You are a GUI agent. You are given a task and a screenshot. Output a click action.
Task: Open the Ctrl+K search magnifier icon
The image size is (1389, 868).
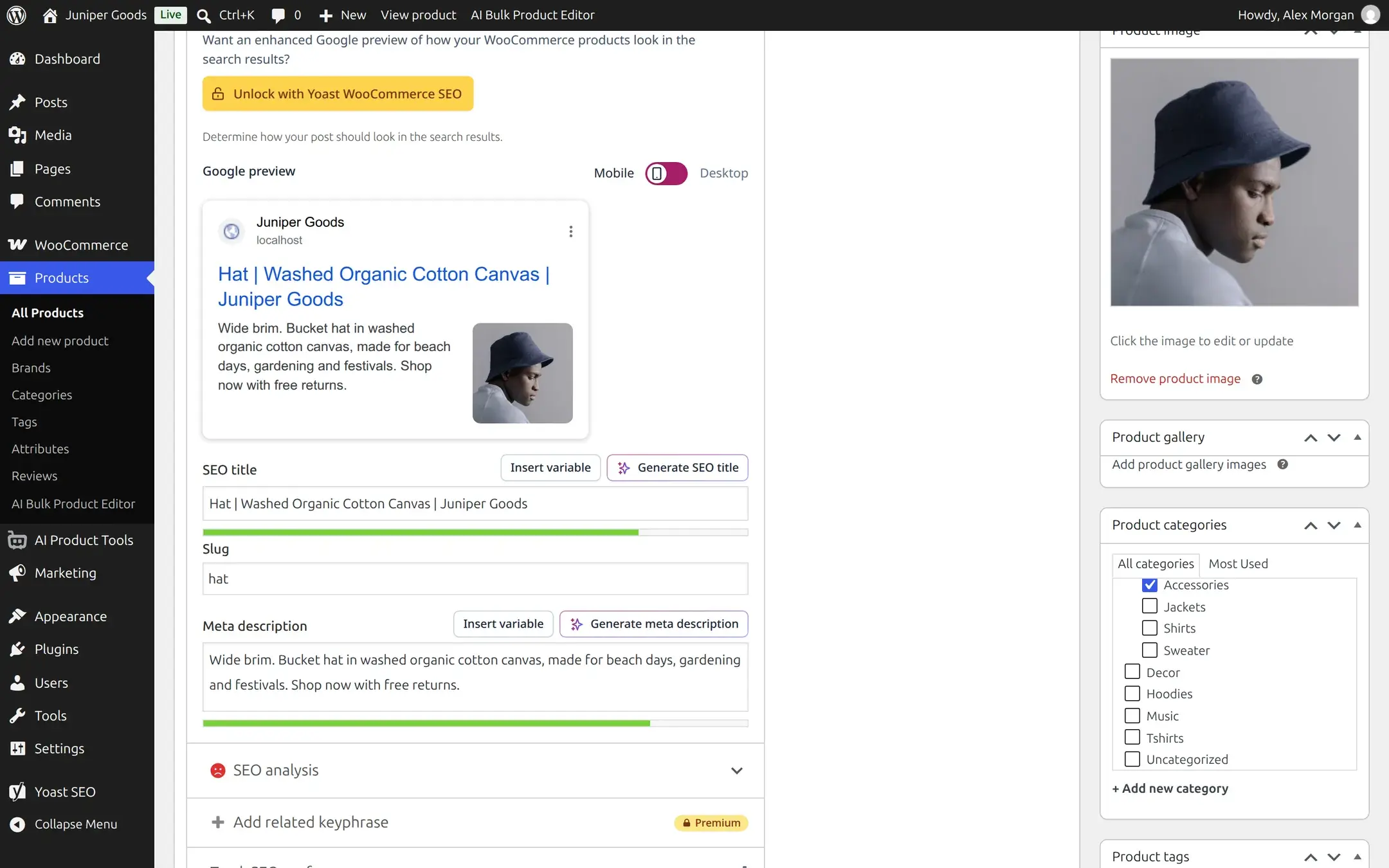pyautogui.click(x=204, y=15)
